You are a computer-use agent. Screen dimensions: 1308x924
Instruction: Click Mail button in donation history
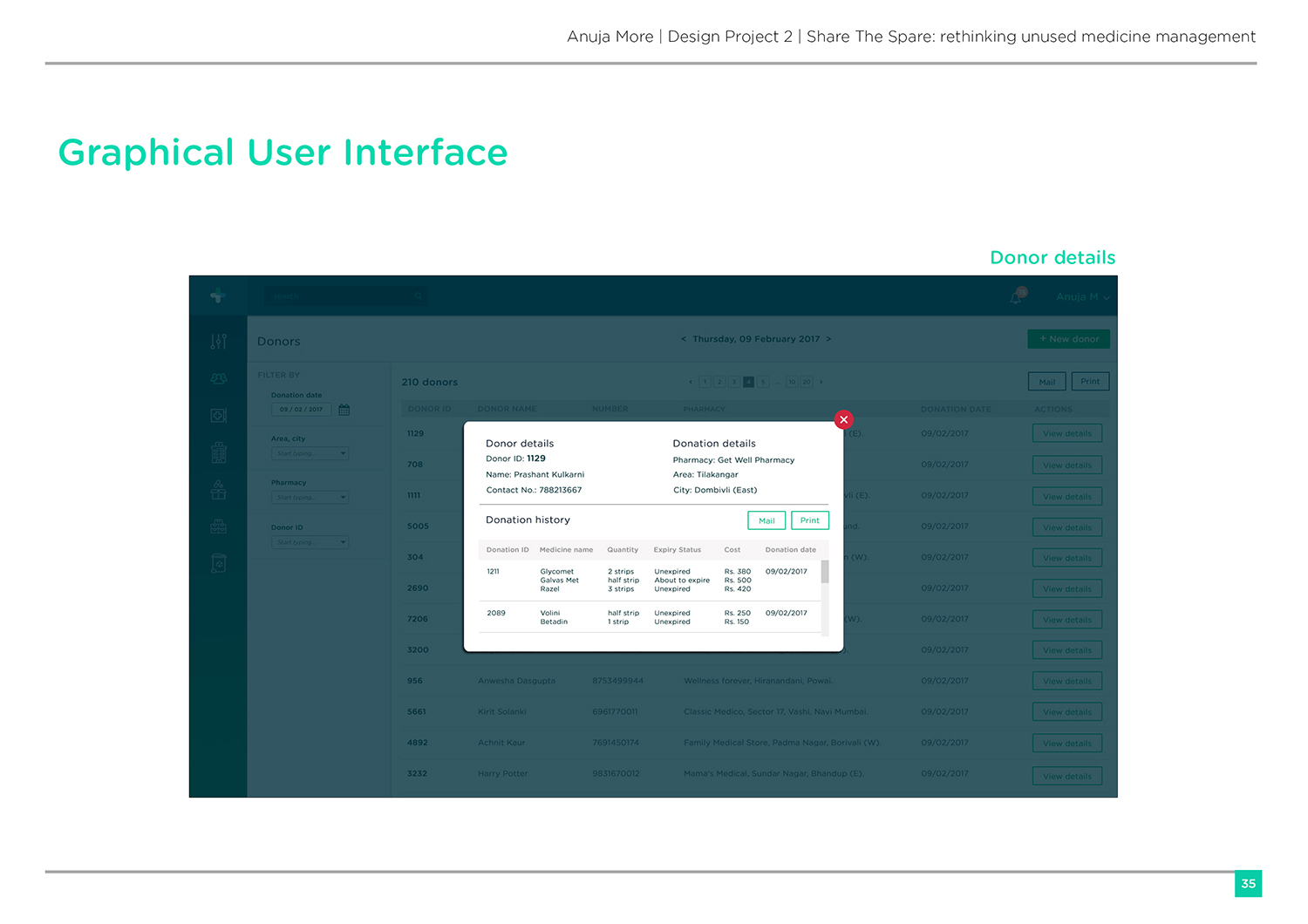click(x=766, y=520)
